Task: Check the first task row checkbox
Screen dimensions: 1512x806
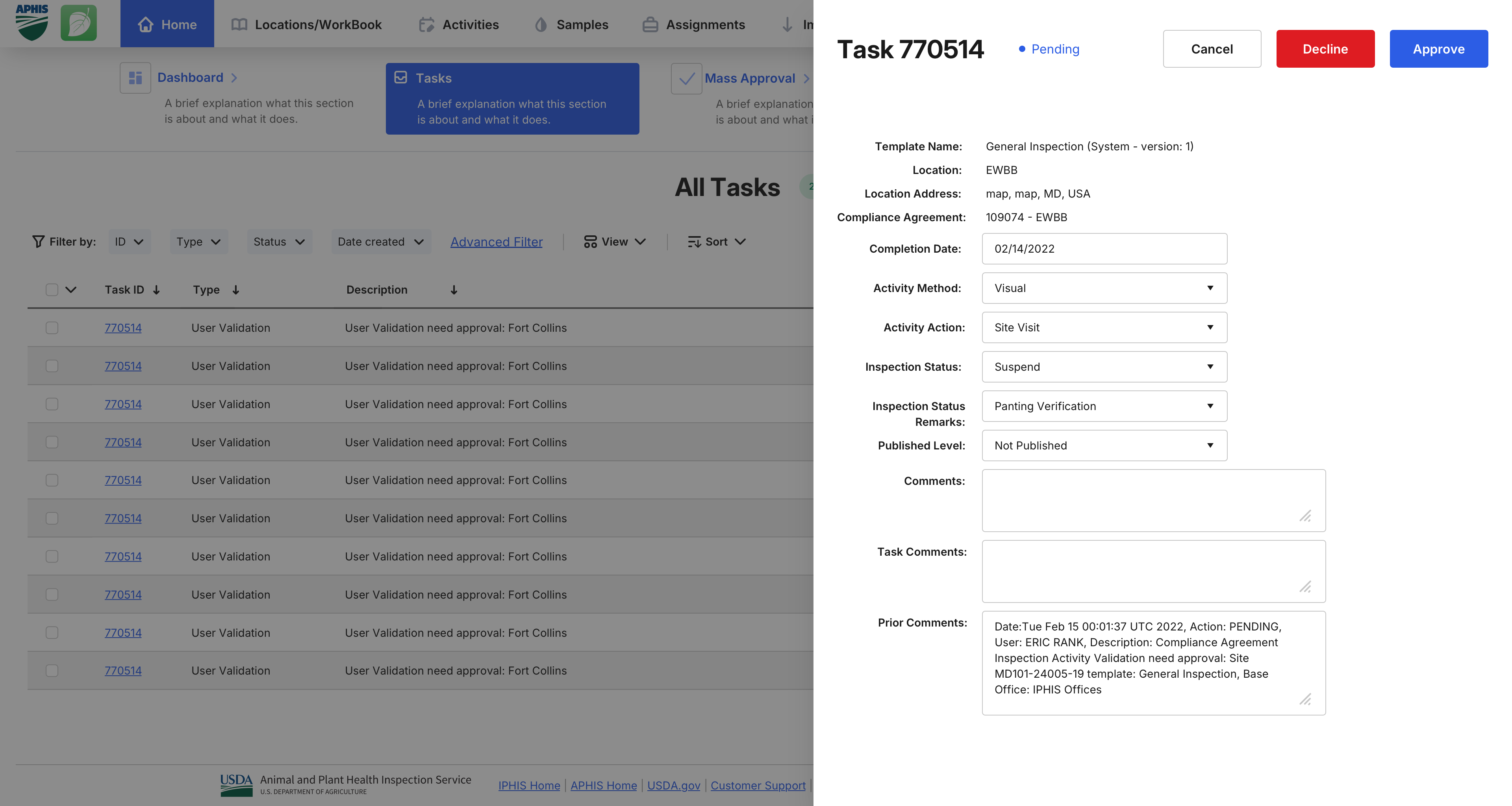Action: click(x=52, y=328)
